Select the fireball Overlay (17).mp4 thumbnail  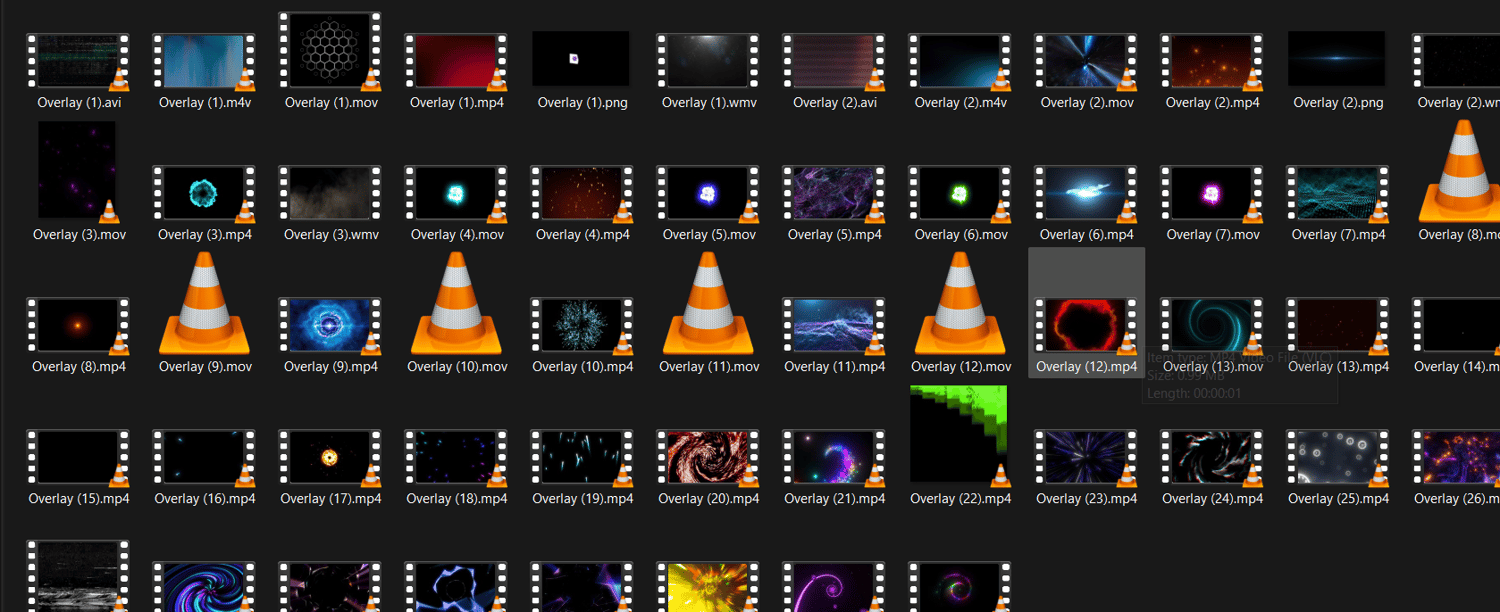pos(330,458)
